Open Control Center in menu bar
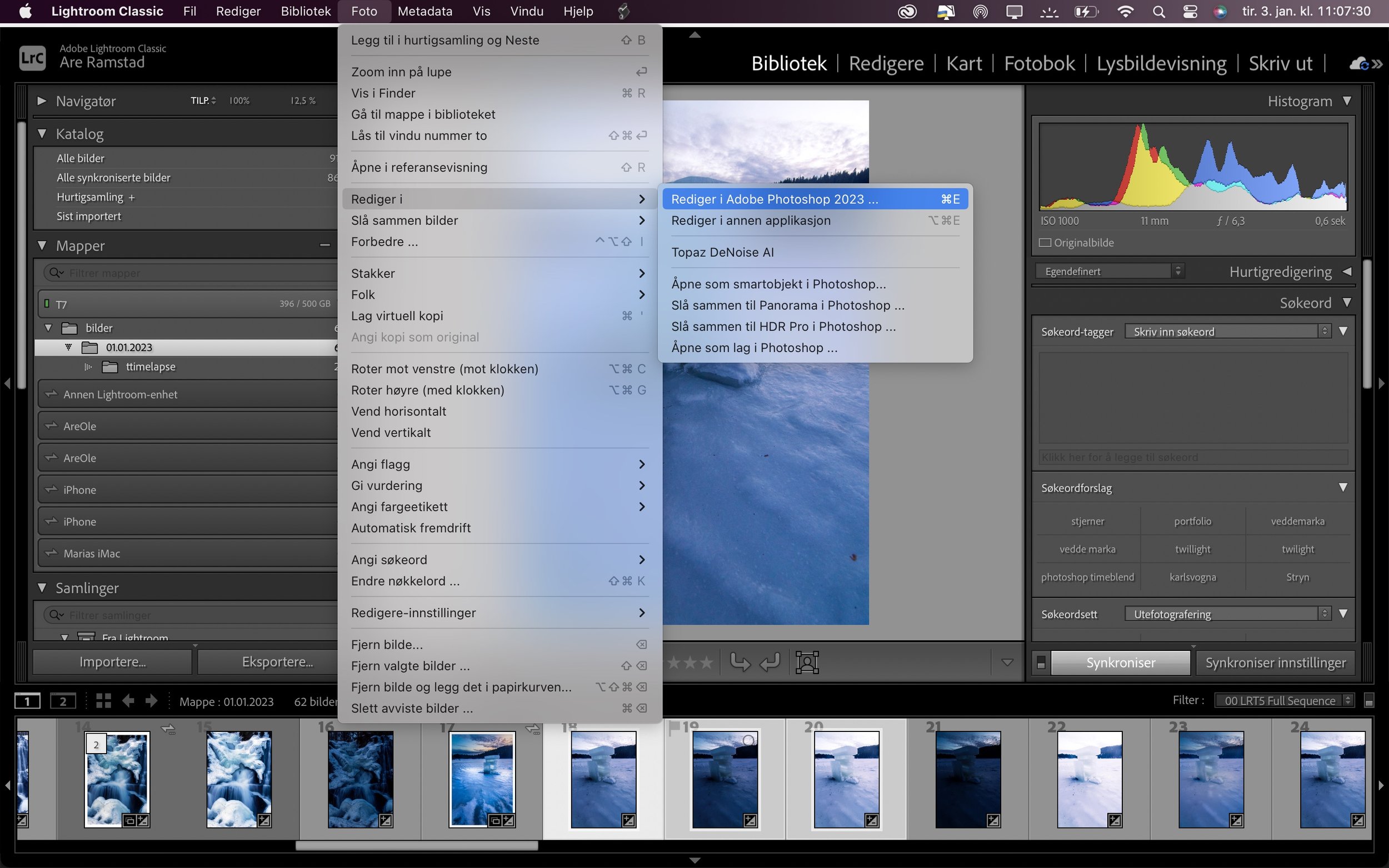The height and width of the screenshot is (868, 1389). click(x=1190, y=12)
